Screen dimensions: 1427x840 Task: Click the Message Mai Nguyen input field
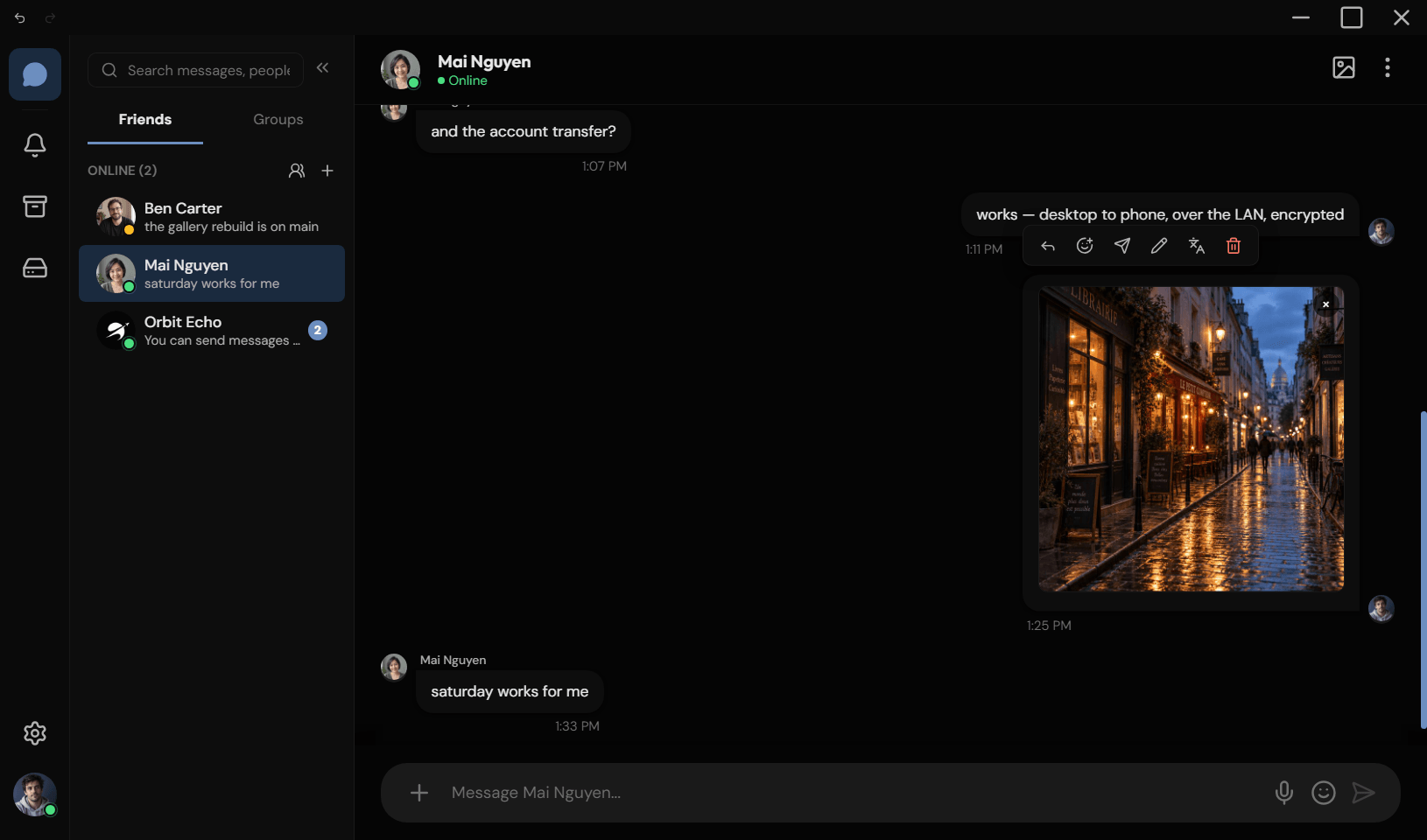coord(854,793)
